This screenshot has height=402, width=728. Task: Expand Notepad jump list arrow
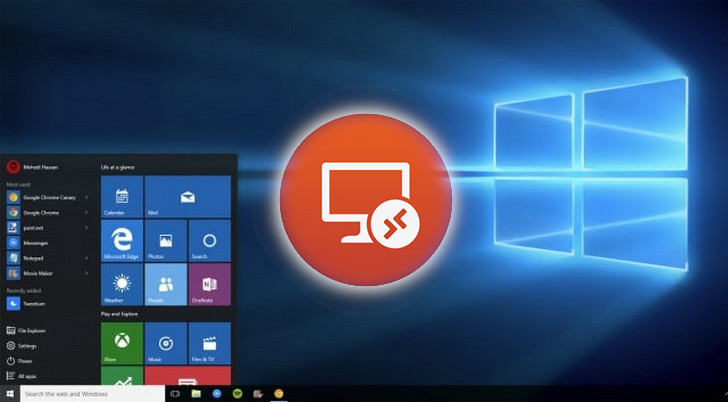click(86, 258)
